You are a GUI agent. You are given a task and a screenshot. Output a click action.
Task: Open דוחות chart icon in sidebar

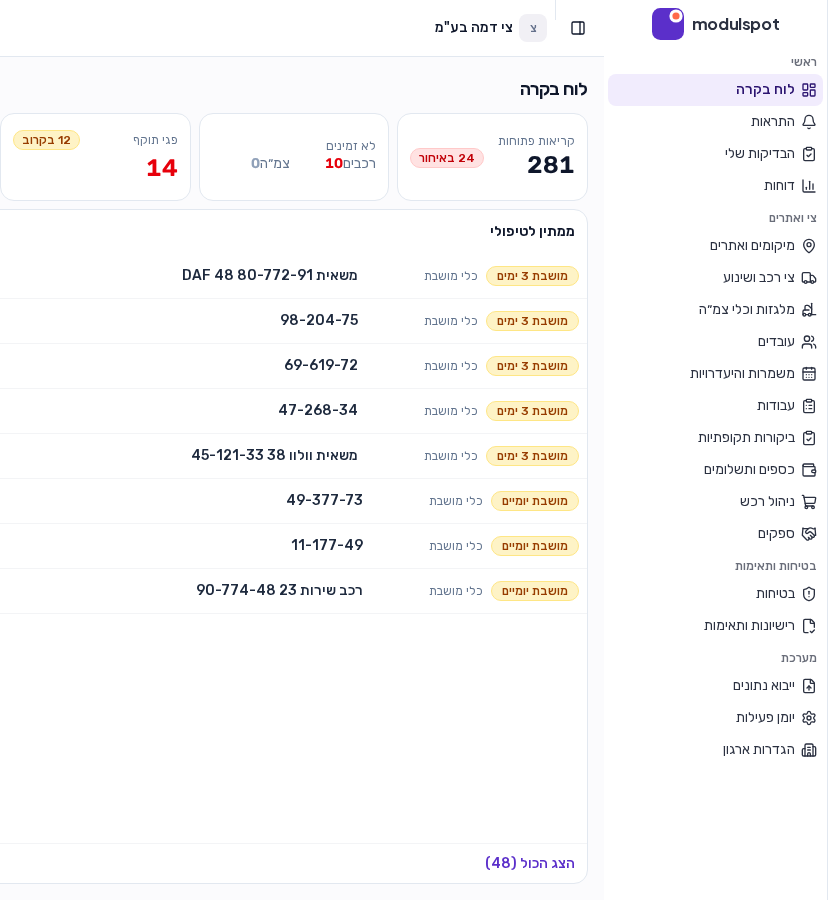click(x=808, y=185)
